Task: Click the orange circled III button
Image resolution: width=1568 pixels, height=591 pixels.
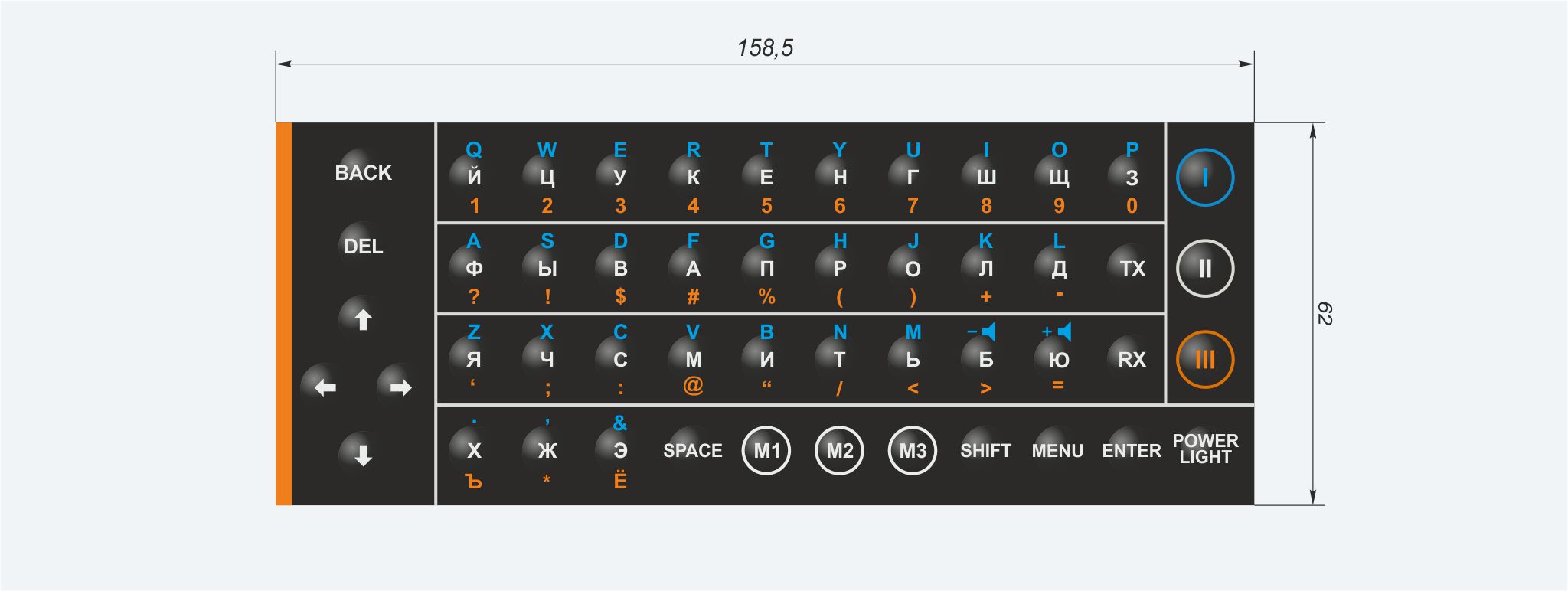Action: (x=1205, y=359)
